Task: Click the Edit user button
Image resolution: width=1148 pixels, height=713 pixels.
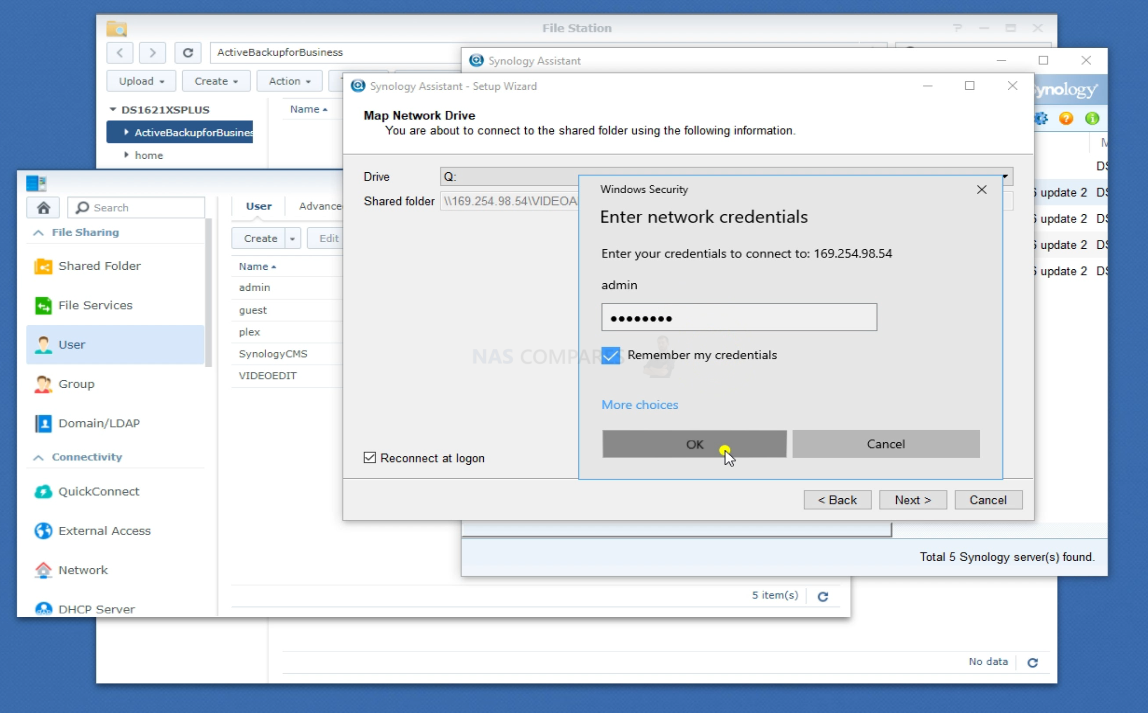Action: tap(326, 239)
